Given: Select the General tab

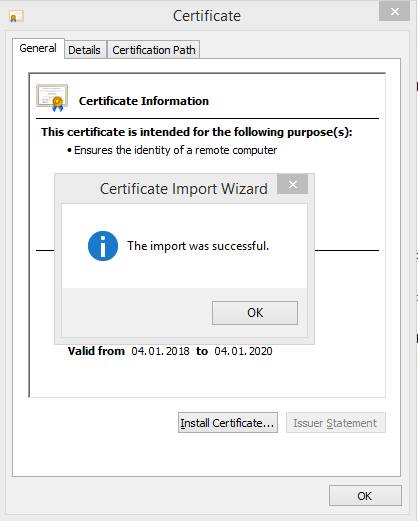Looking at the screenshot, I should pyautogui.click(x=38, y=48).
